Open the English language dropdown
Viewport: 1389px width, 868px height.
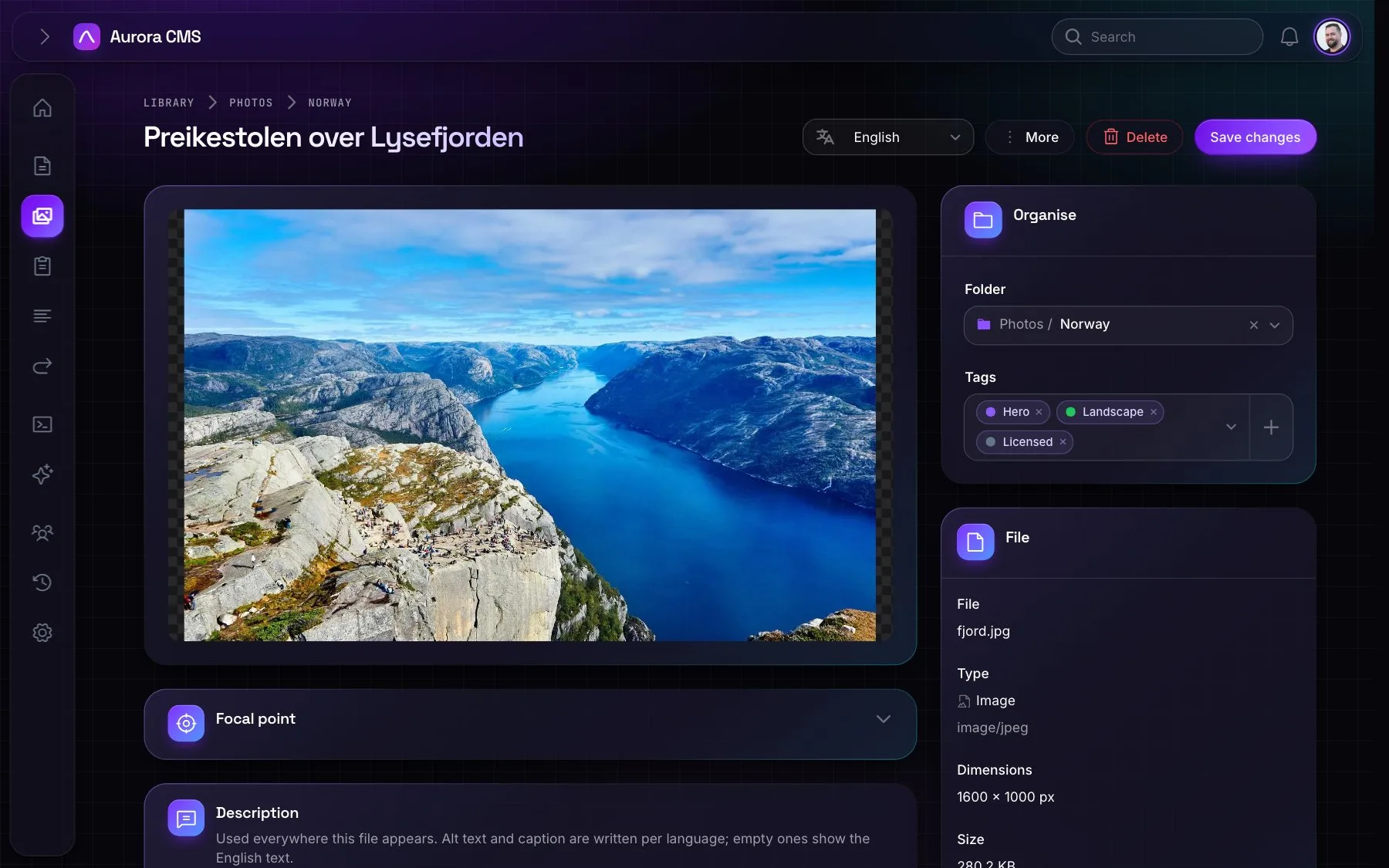(x=888, y=137)
